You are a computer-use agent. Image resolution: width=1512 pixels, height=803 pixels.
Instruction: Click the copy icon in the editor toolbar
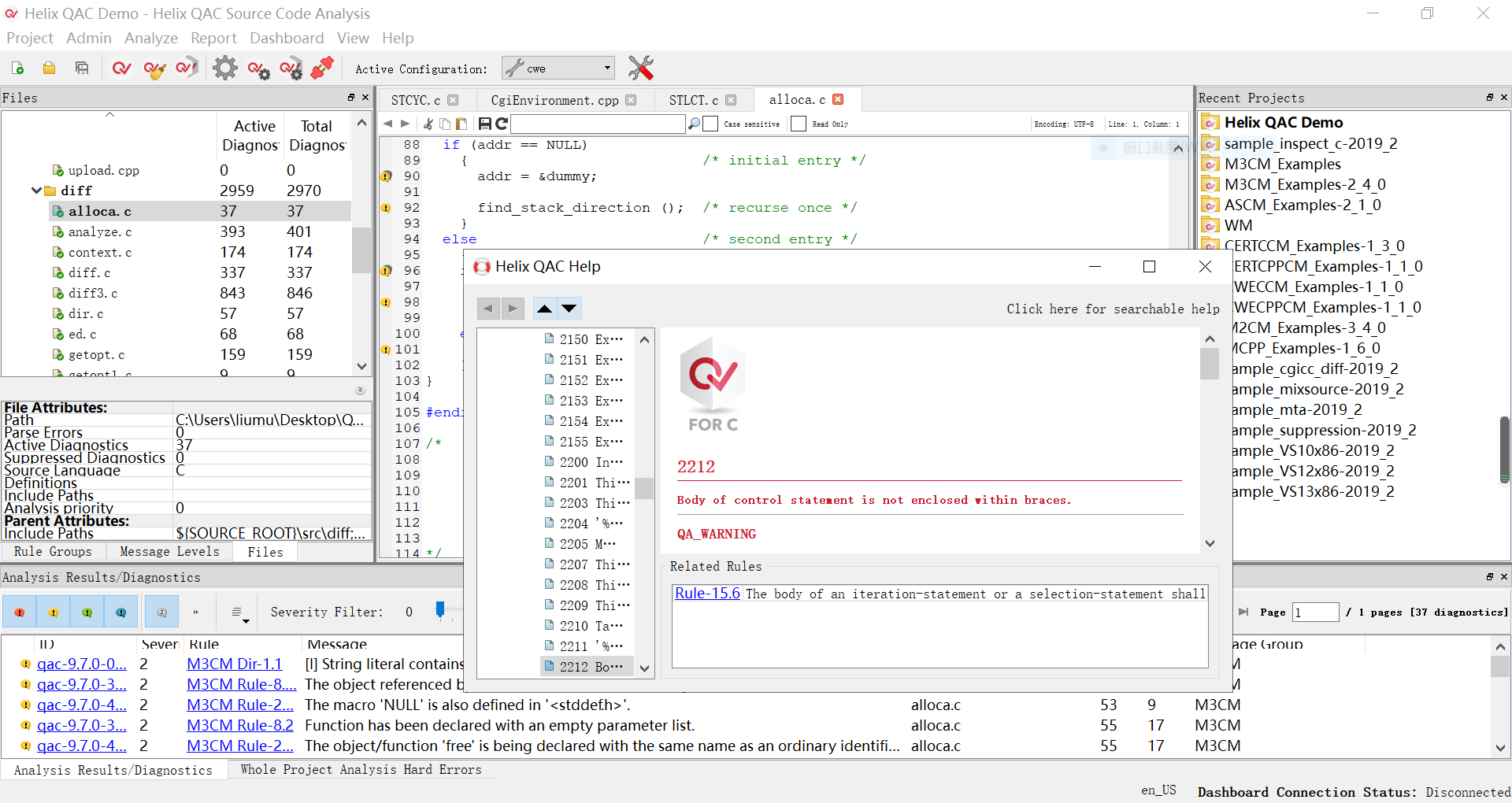click(445, 124)
